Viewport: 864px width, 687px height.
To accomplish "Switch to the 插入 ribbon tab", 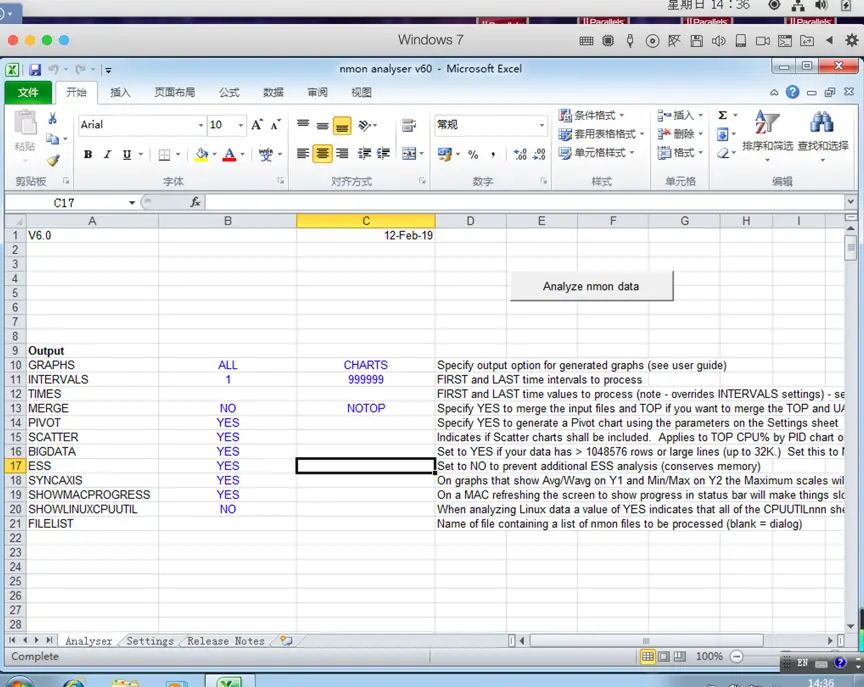I will pyautogui.click(x=120, y=93).
